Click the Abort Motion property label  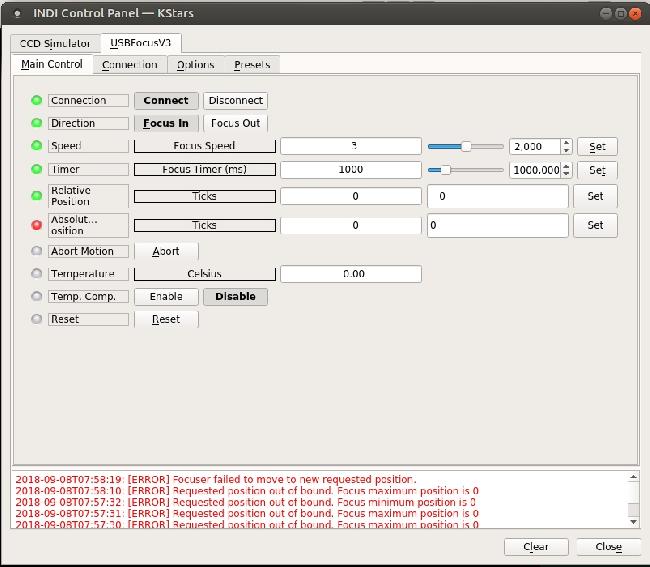pos(88,252)
